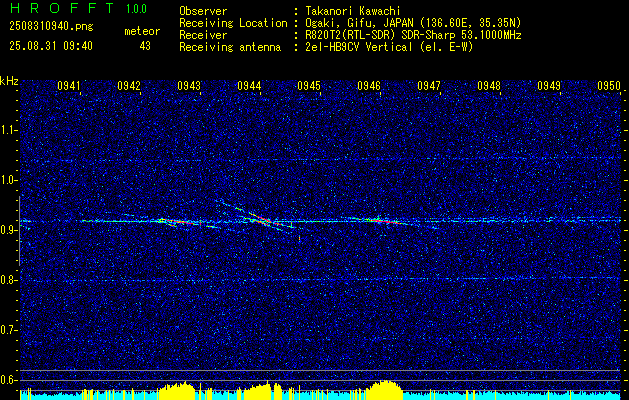Click the HROFFT program title text

(62, 8)
